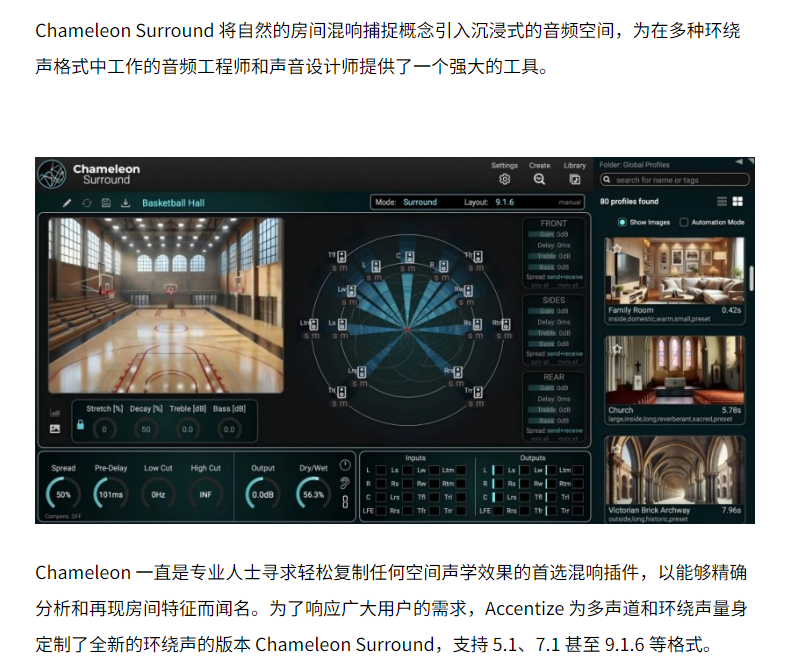Adjust the Pre-Delay 101ms knob
The image size is (790, 664).
pos(111,494)
